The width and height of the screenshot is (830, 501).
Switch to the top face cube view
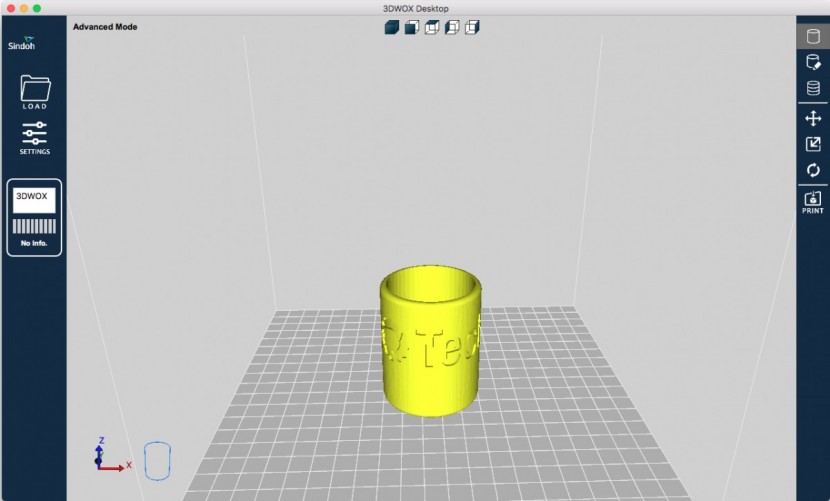click(432, 27)
